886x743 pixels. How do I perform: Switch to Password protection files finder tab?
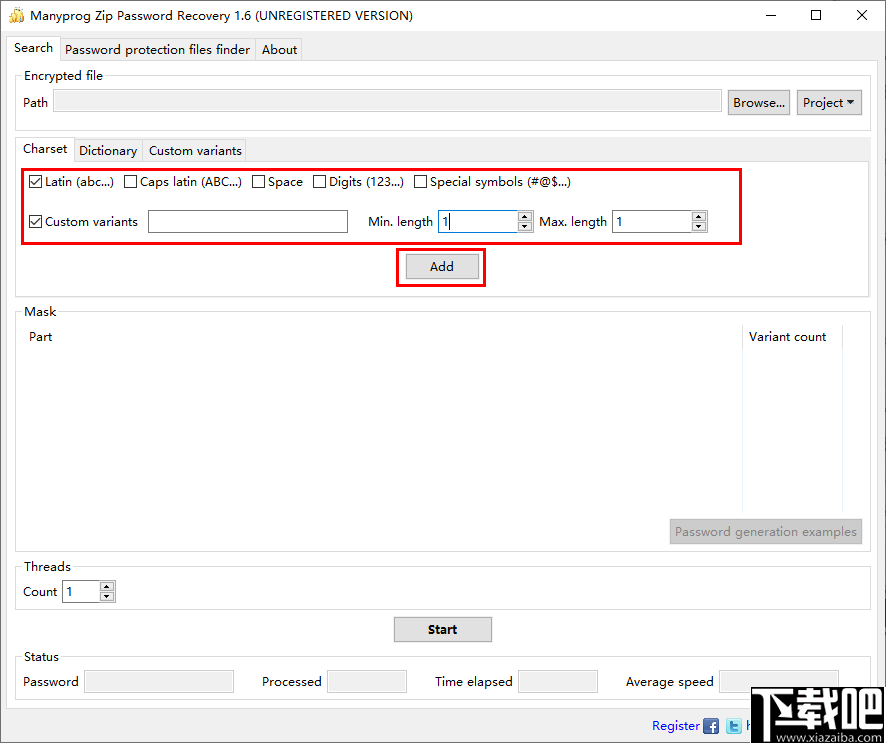click(156, 49)
